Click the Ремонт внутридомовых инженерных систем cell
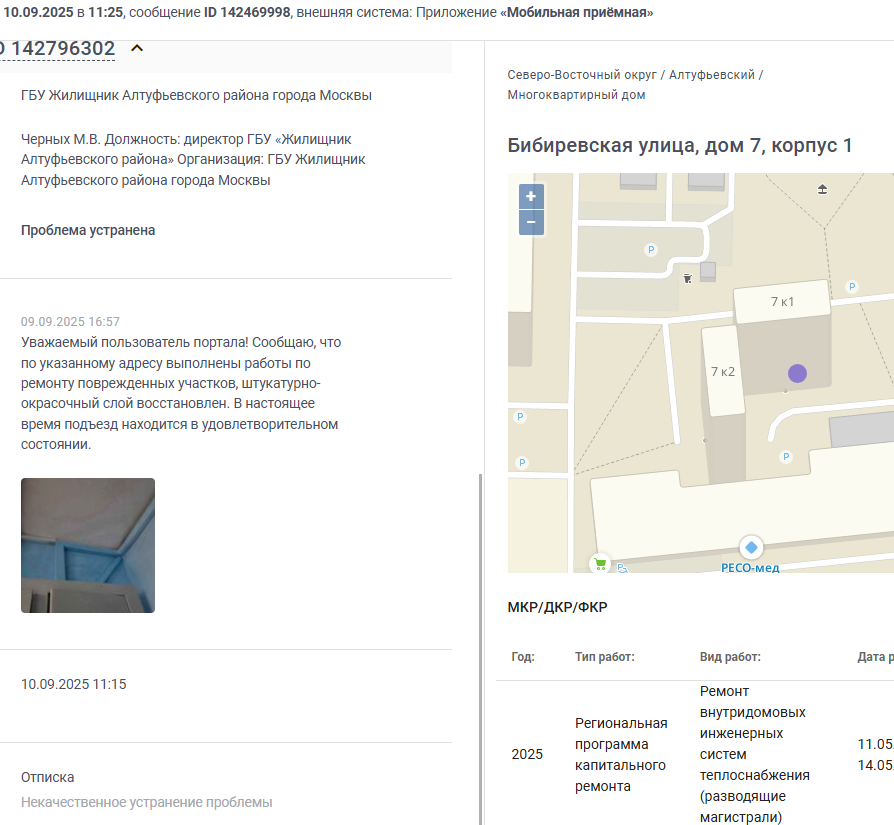Viewport: 894px width, 825px height. click(754, 754)
